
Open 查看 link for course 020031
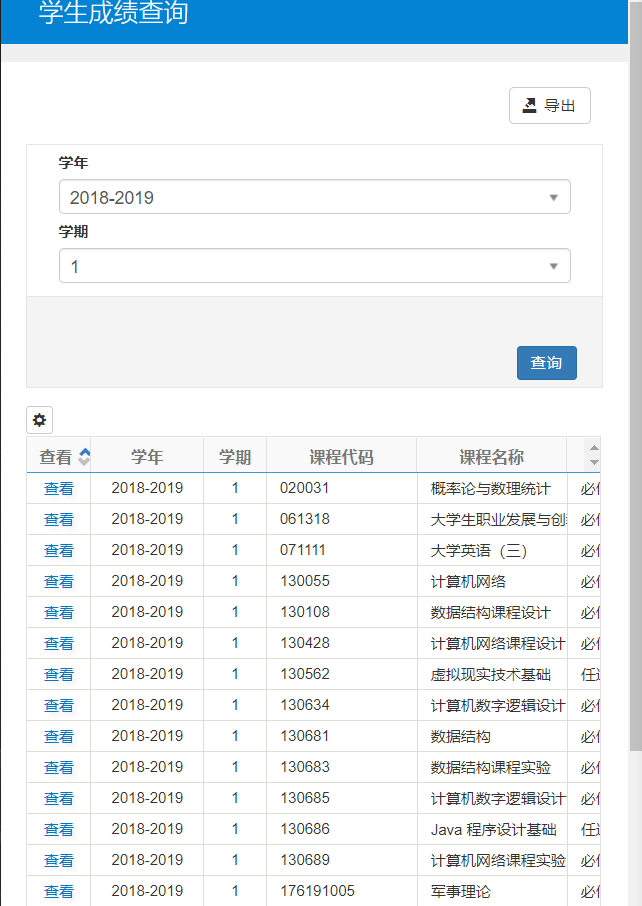(59, 489)
